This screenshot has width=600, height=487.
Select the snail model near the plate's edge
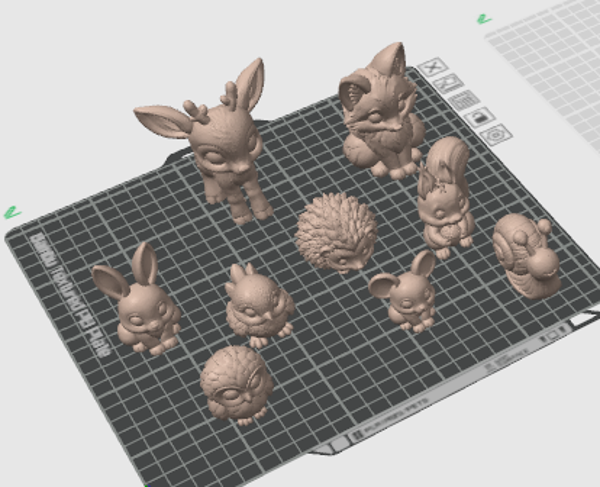tap(526, 256)
